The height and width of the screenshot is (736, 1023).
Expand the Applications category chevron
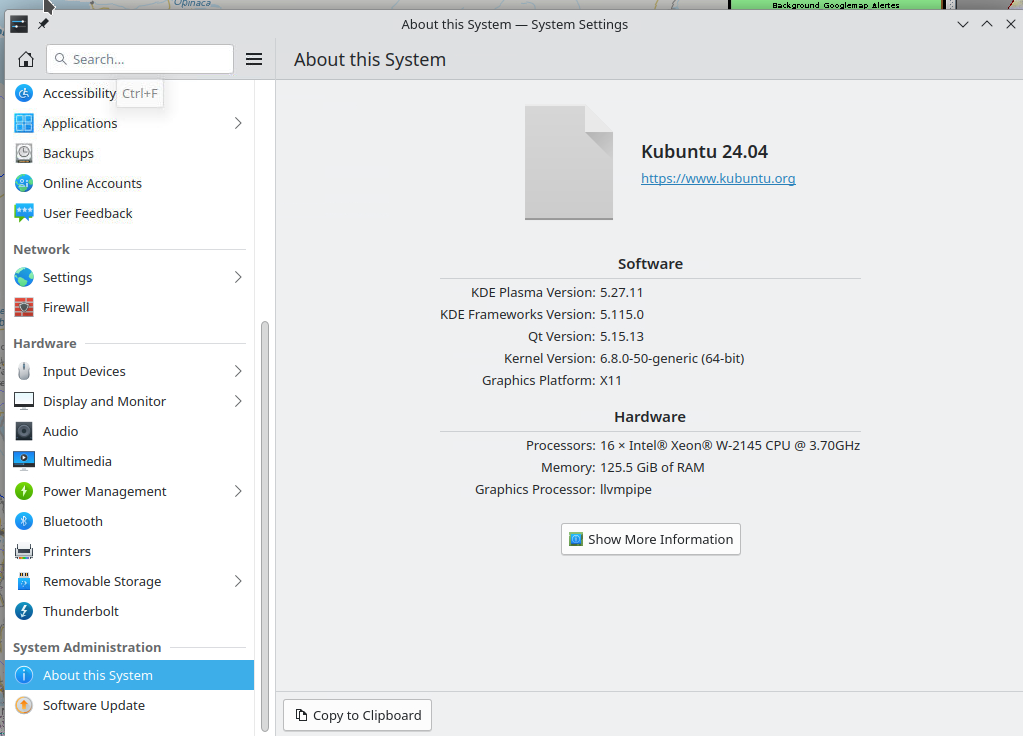[x=238, y=123]
